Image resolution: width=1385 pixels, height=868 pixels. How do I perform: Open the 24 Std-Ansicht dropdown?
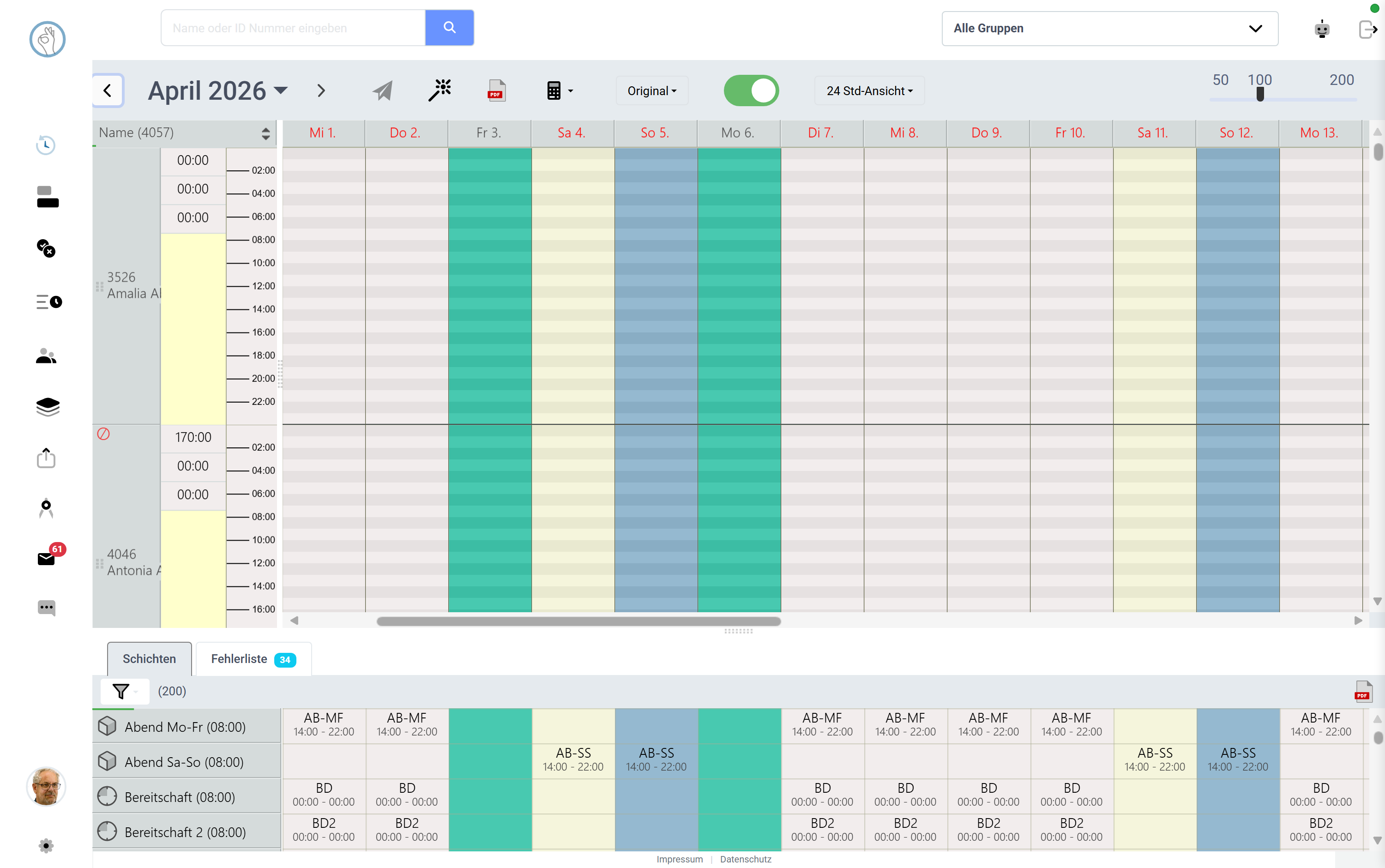(x=869, y=90)
